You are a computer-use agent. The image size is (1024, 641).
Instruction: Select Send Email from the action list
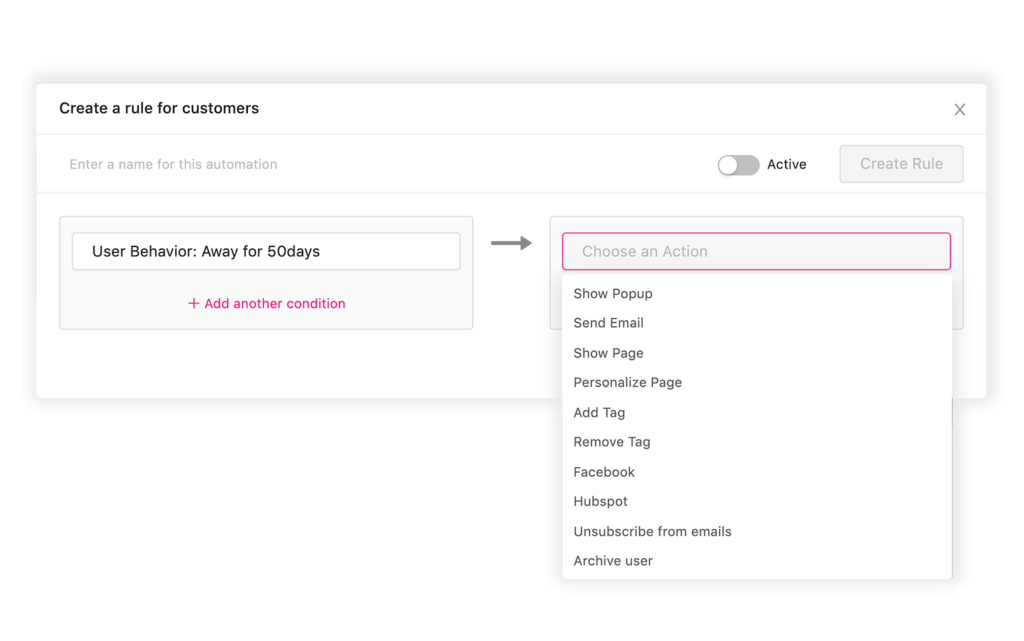coord(608,323)
